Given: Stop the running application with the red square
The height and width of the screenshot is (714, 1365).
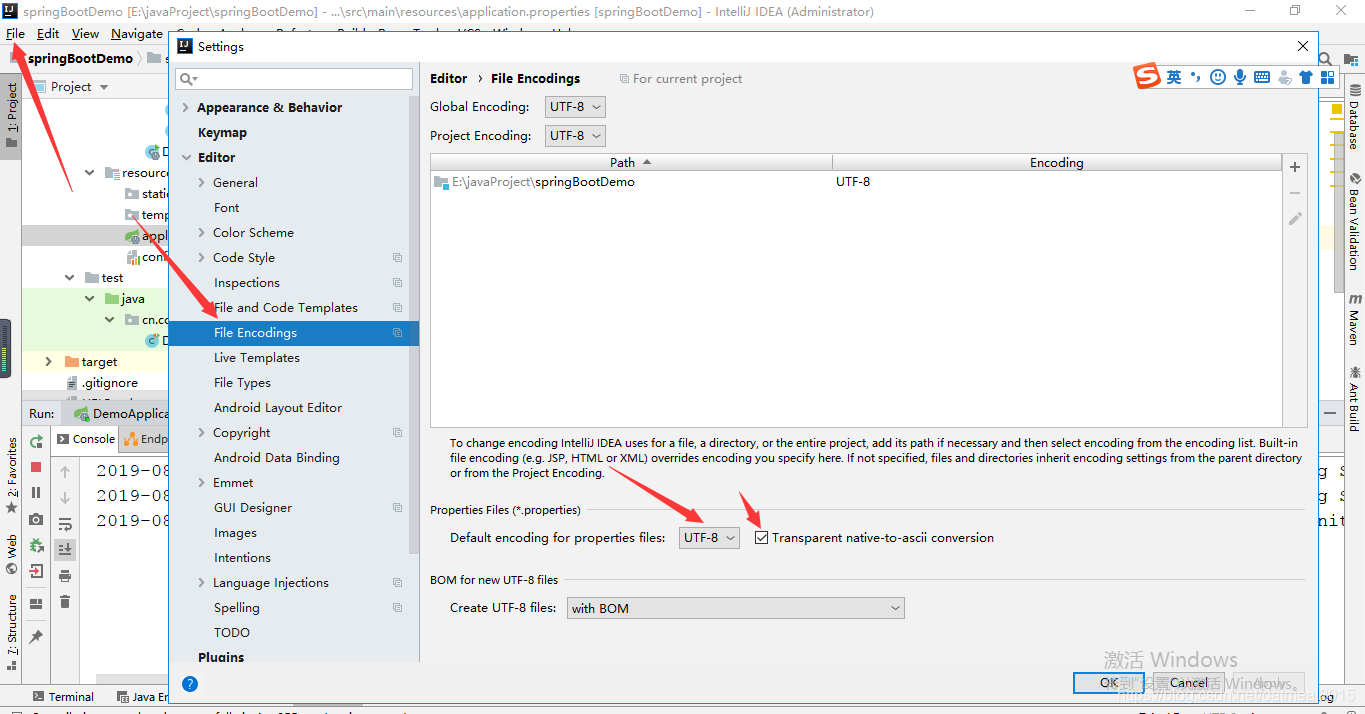Looking at the screenshot, I should [36, 467].
